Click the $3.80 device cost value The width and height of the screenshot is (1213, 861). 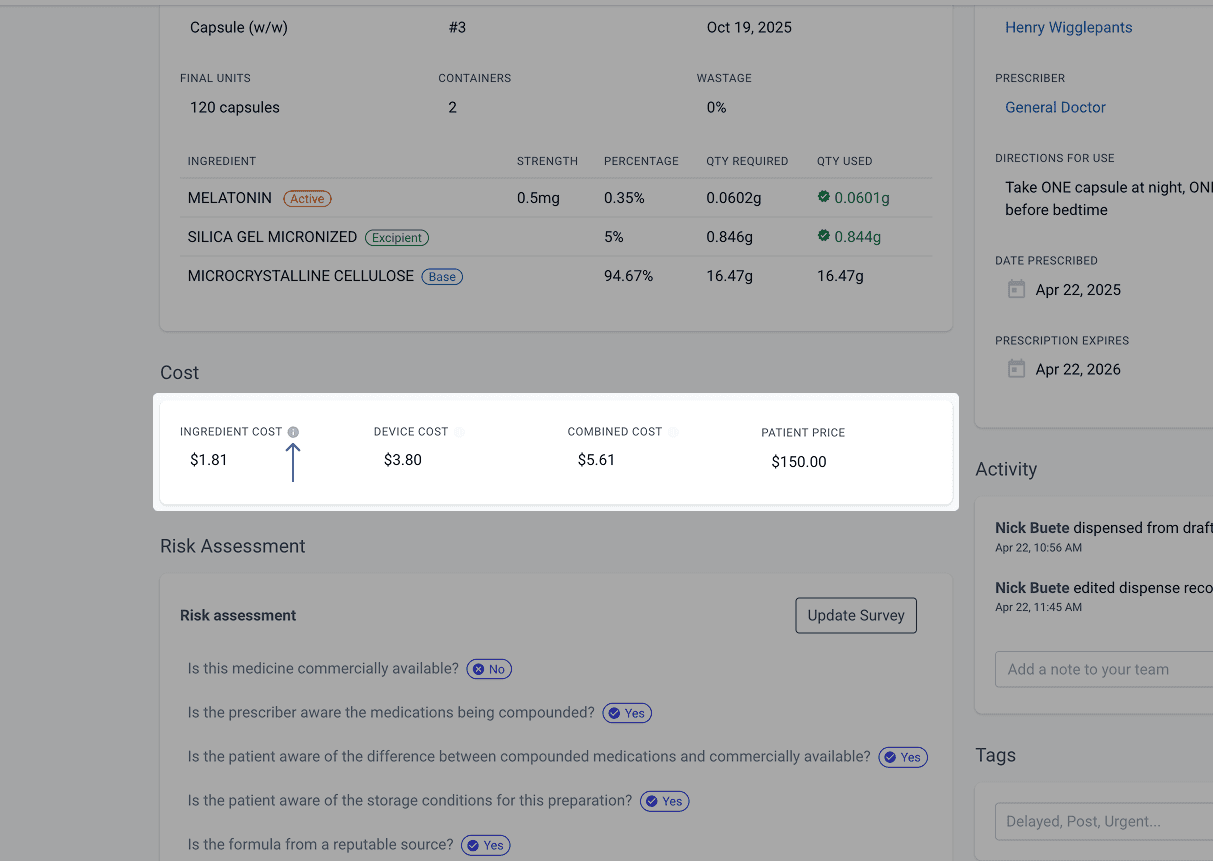pos(403,460)
